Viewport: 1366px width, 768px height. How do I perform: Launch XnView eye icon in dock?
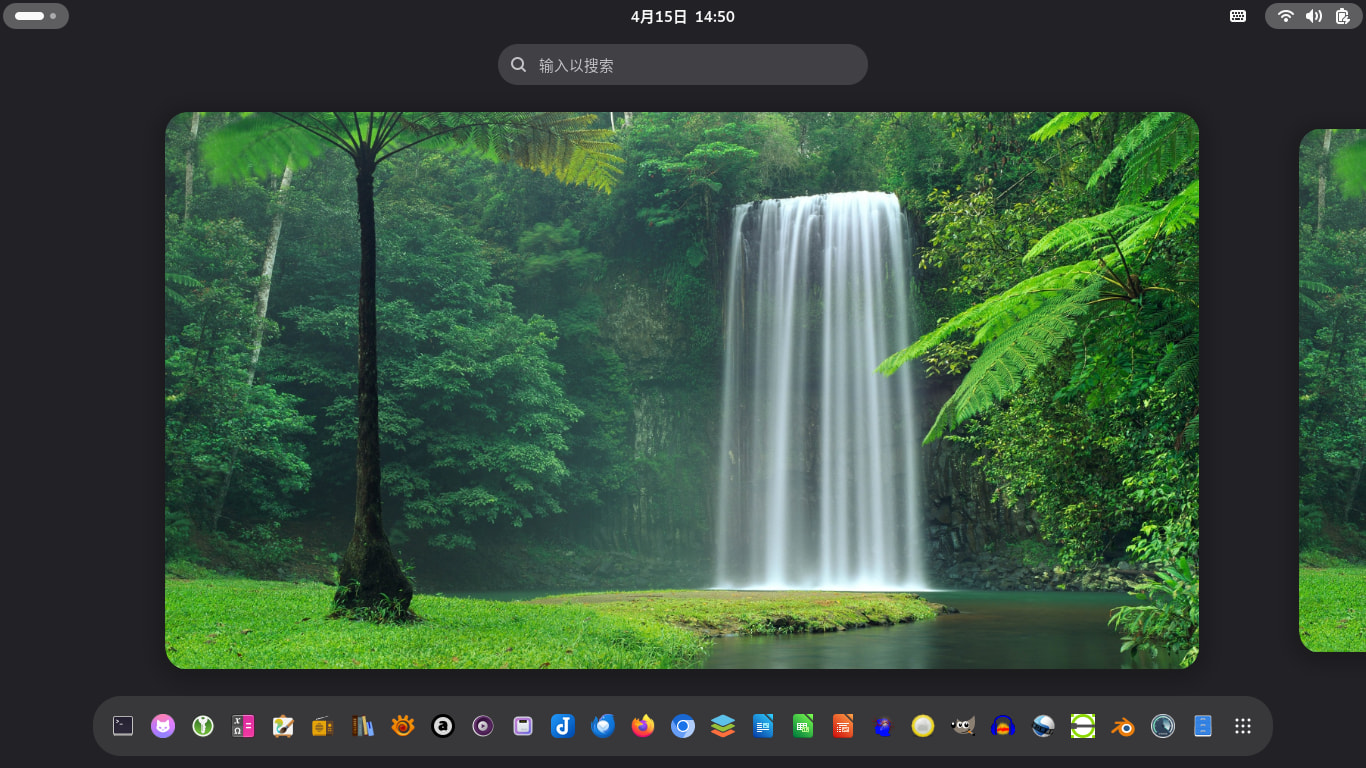tap(403, 726)
